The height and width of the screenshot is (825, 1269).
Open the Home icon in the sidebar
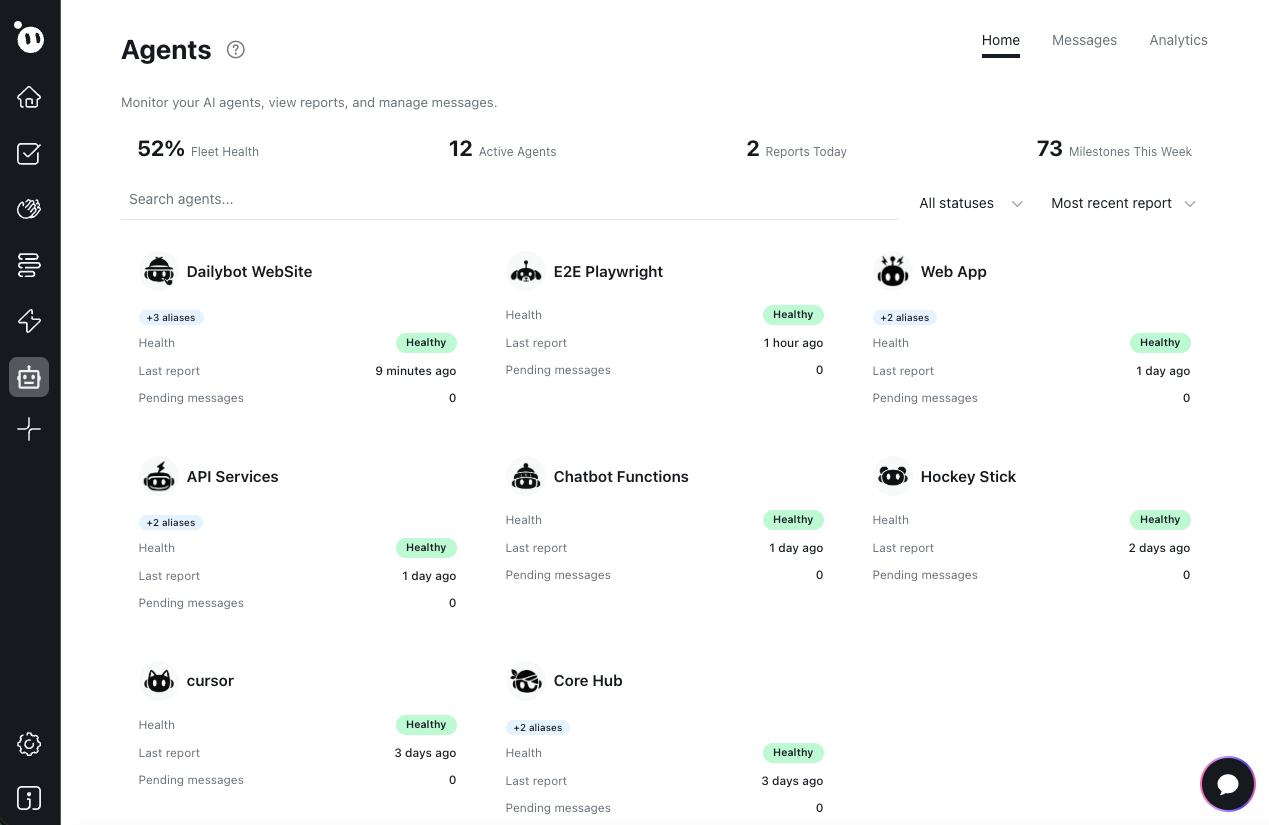(x=29, y=97)
